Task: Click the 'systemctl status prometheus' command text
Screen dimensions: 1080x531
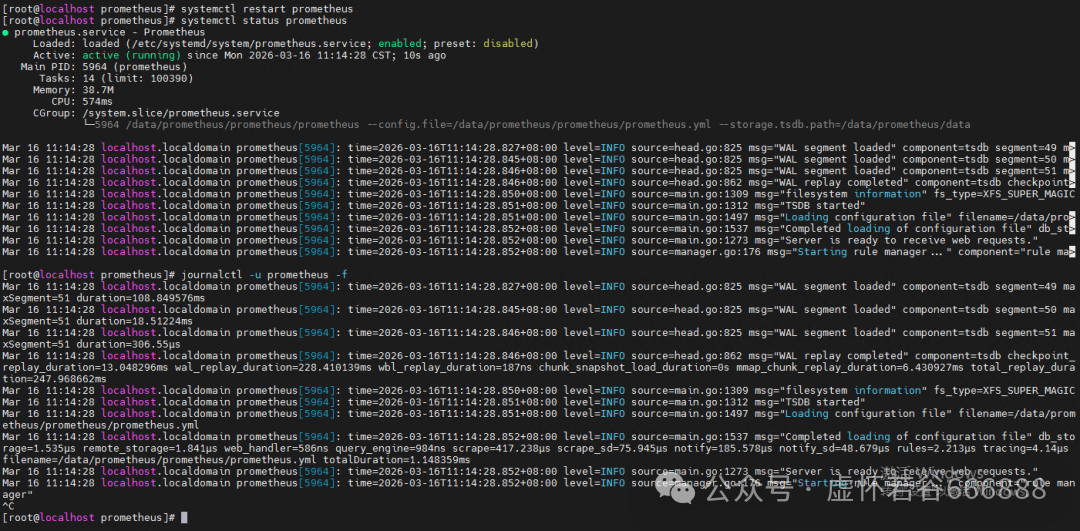Action: click(264, 21)
